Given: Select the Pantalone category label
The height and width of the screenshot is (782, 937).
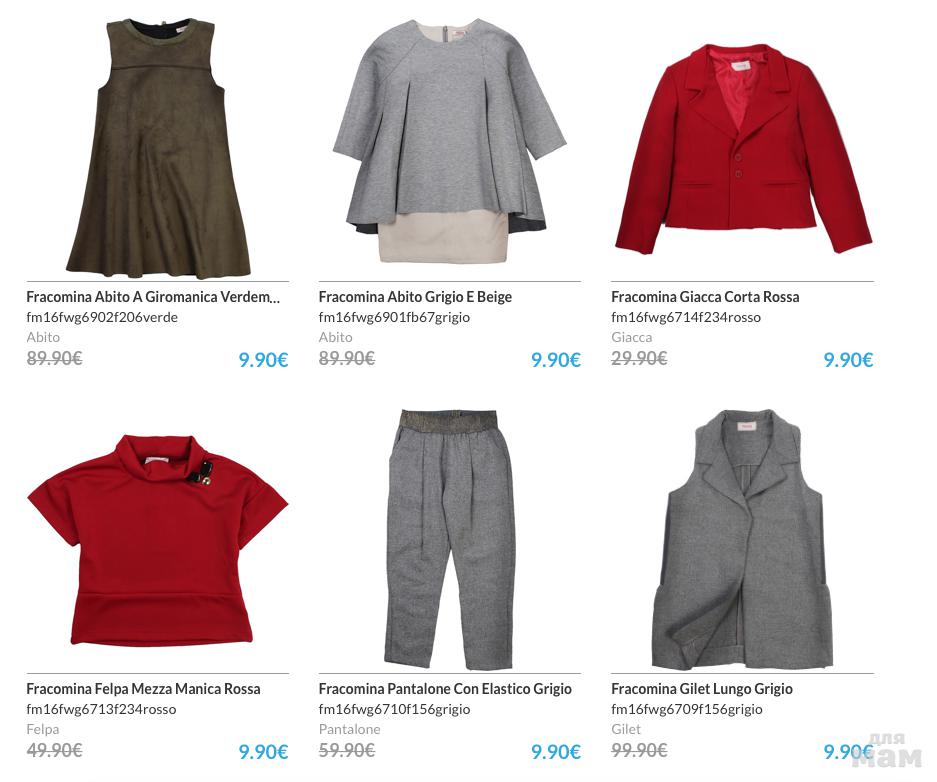Looking at the screenshot, I should click(350, 729).
